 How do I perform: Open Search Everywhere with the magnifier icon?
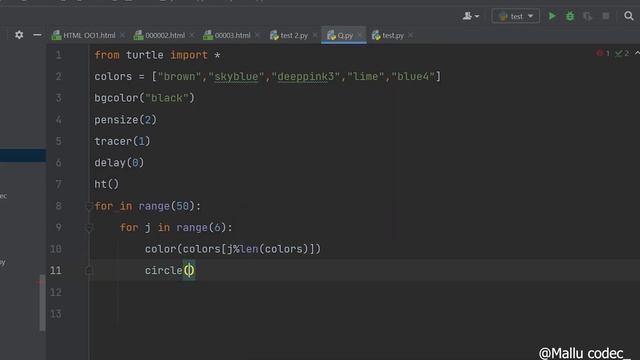[629, 16]
